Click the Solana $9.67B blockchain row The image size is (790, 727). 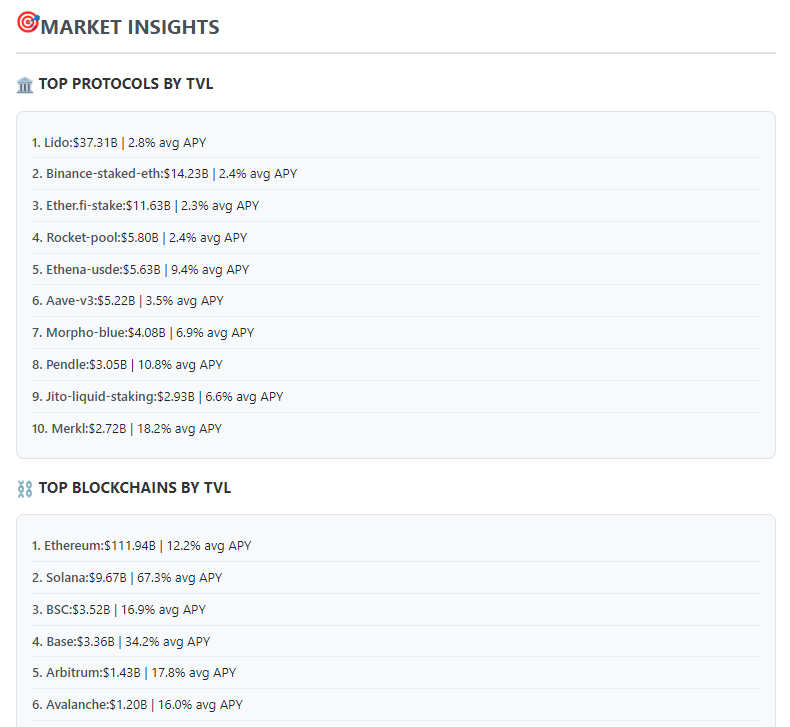[x=396, y=577]
